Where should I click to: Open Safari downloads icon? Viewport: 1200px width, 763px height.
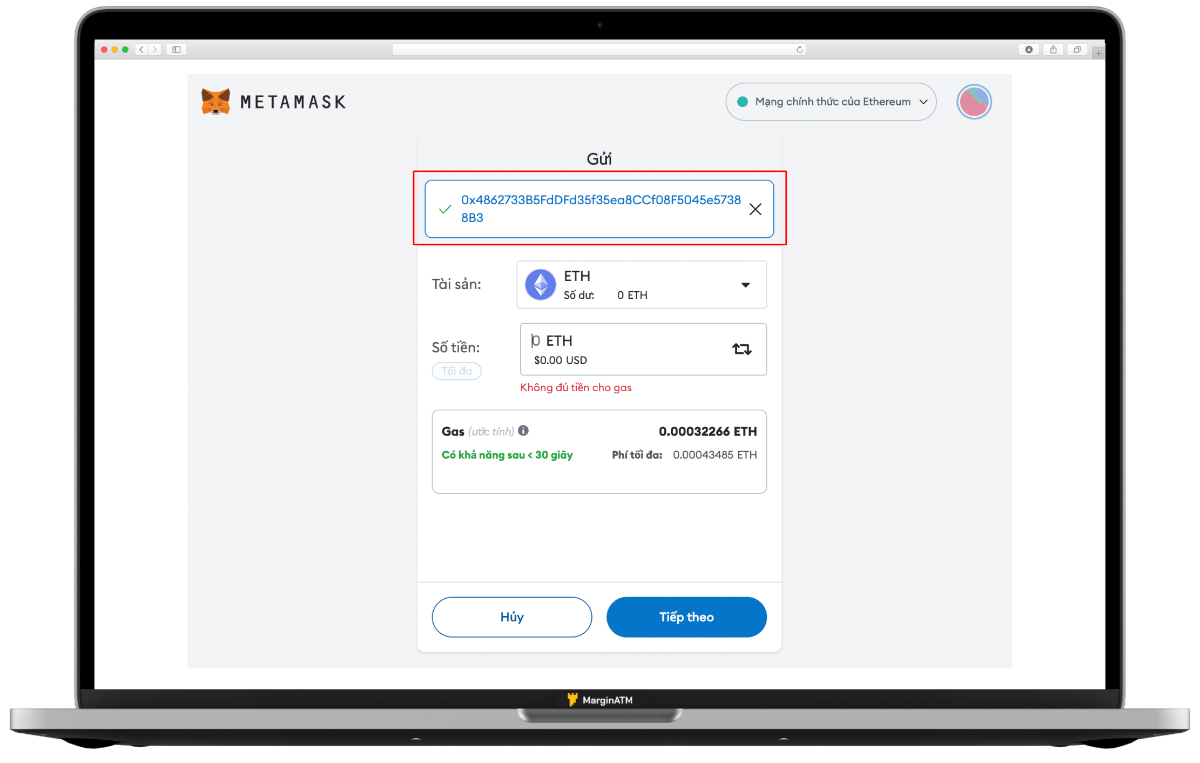(x=1029, y=49)
